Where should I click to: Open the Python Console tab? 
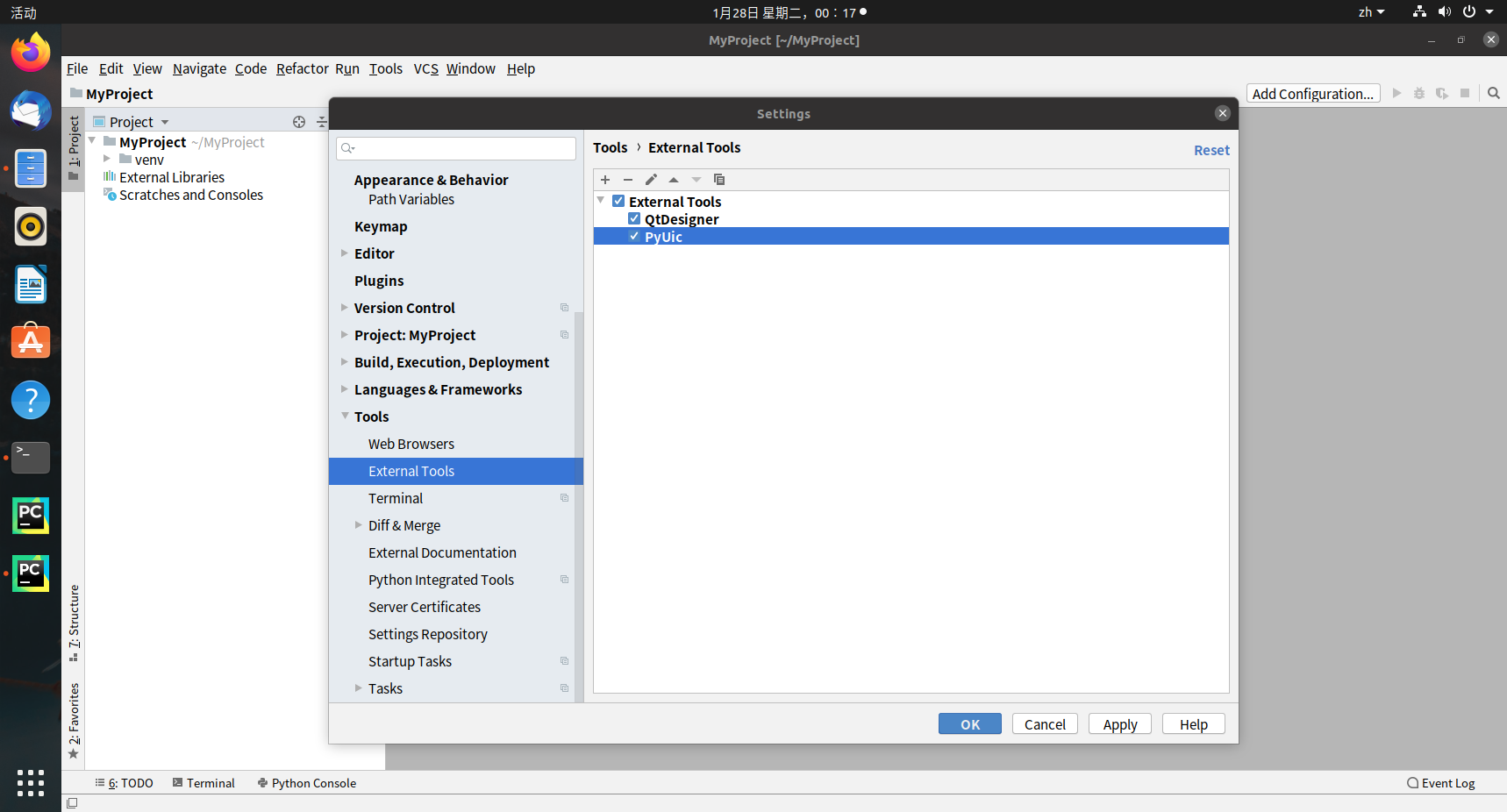click(x=307, y=783)
